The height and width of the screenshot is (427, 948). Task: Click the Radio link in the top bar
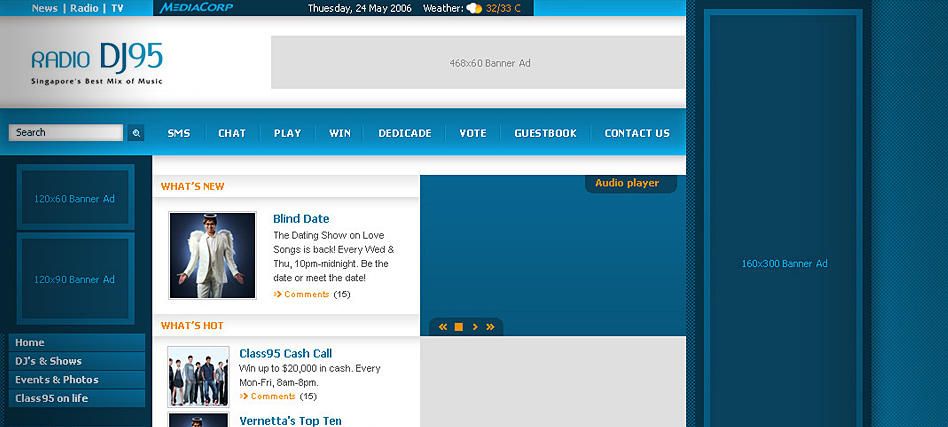click(84, 8)
